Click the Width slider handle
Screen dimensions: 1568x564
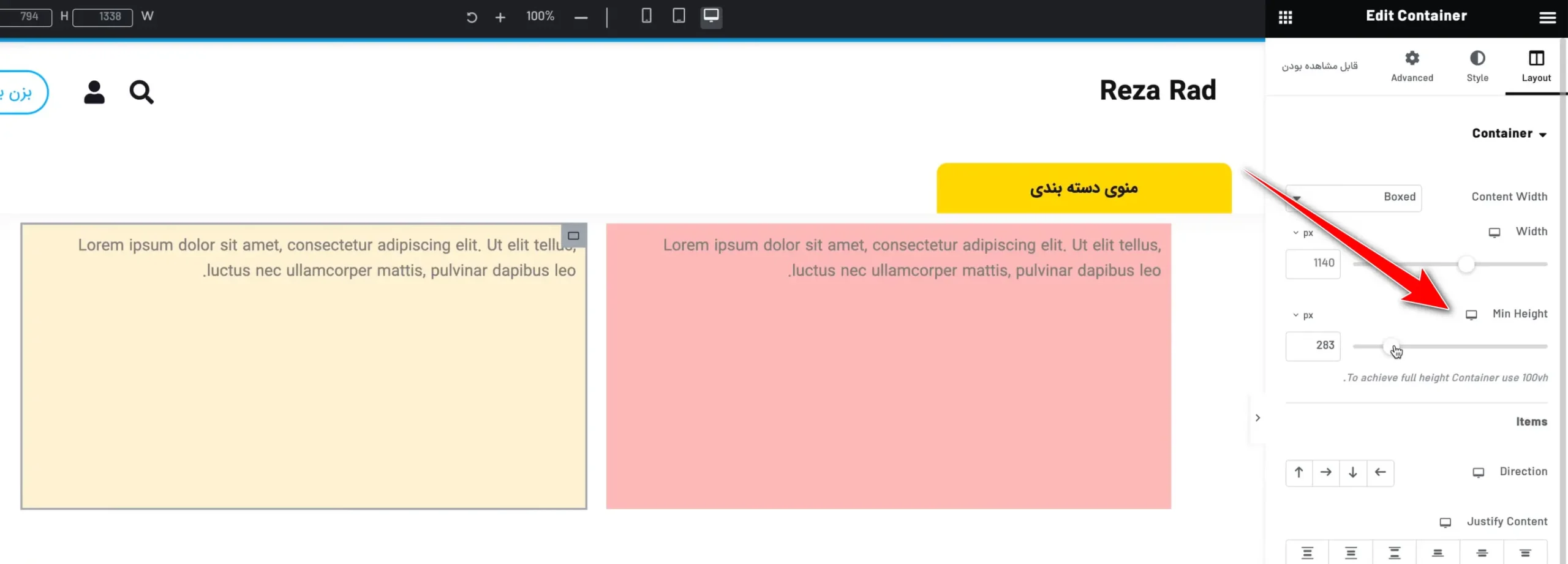[1466, 265]
